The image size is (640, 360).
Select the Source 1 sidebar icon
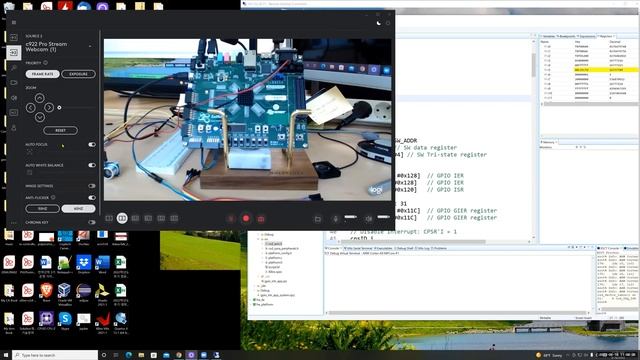(x=13, y=37)
